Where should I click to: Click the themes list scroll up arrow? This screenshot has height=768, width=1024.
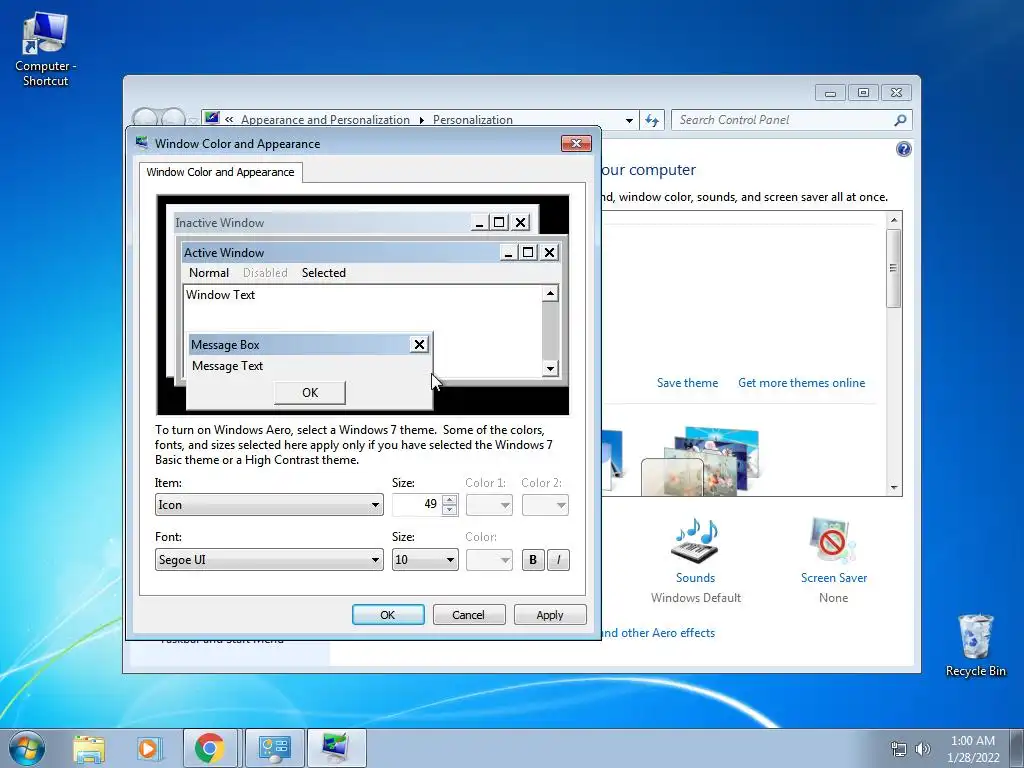[894, 220]
